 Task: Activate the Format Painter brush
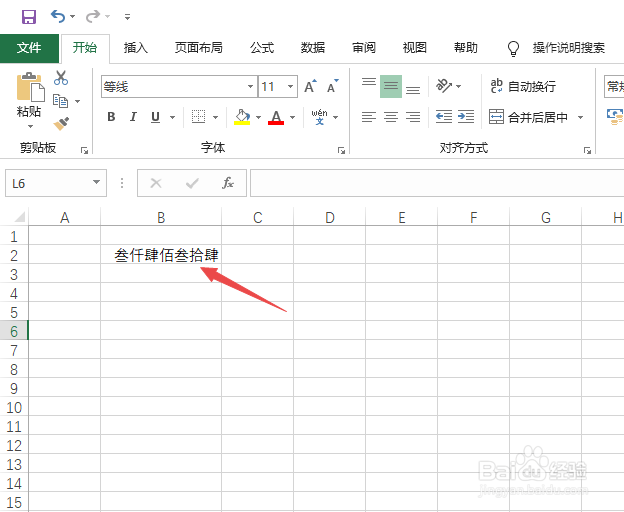point(61,124)
